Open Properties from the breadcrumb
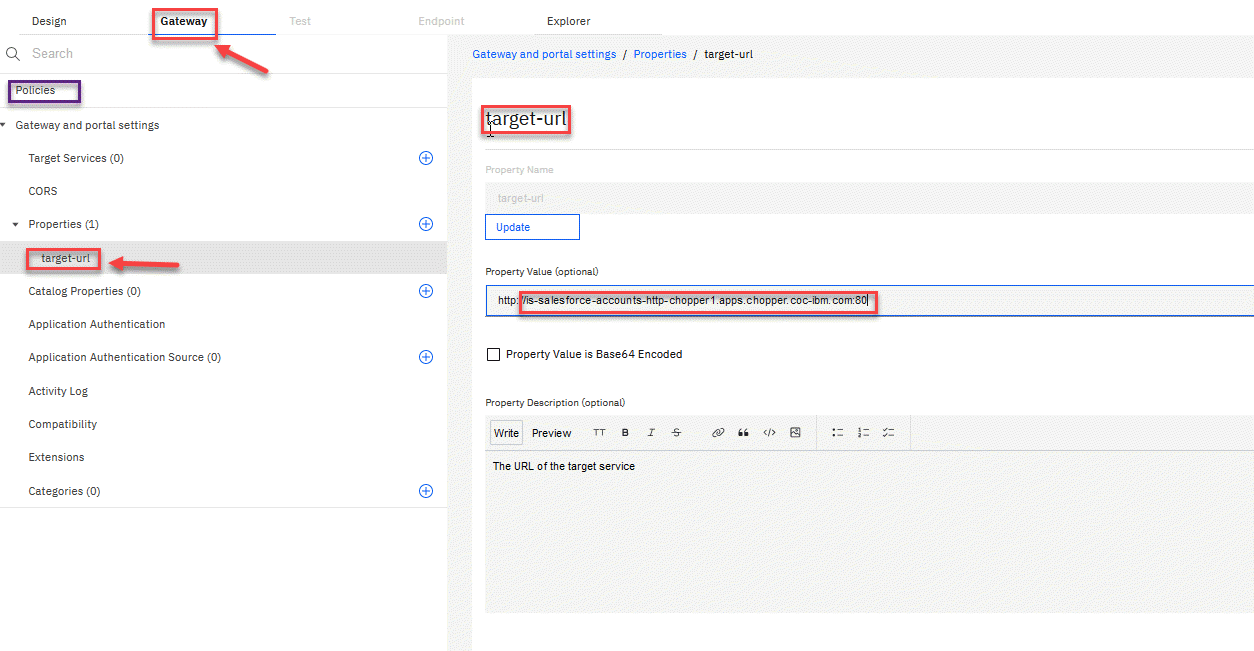1254x651 pixels. coord(660,54)
